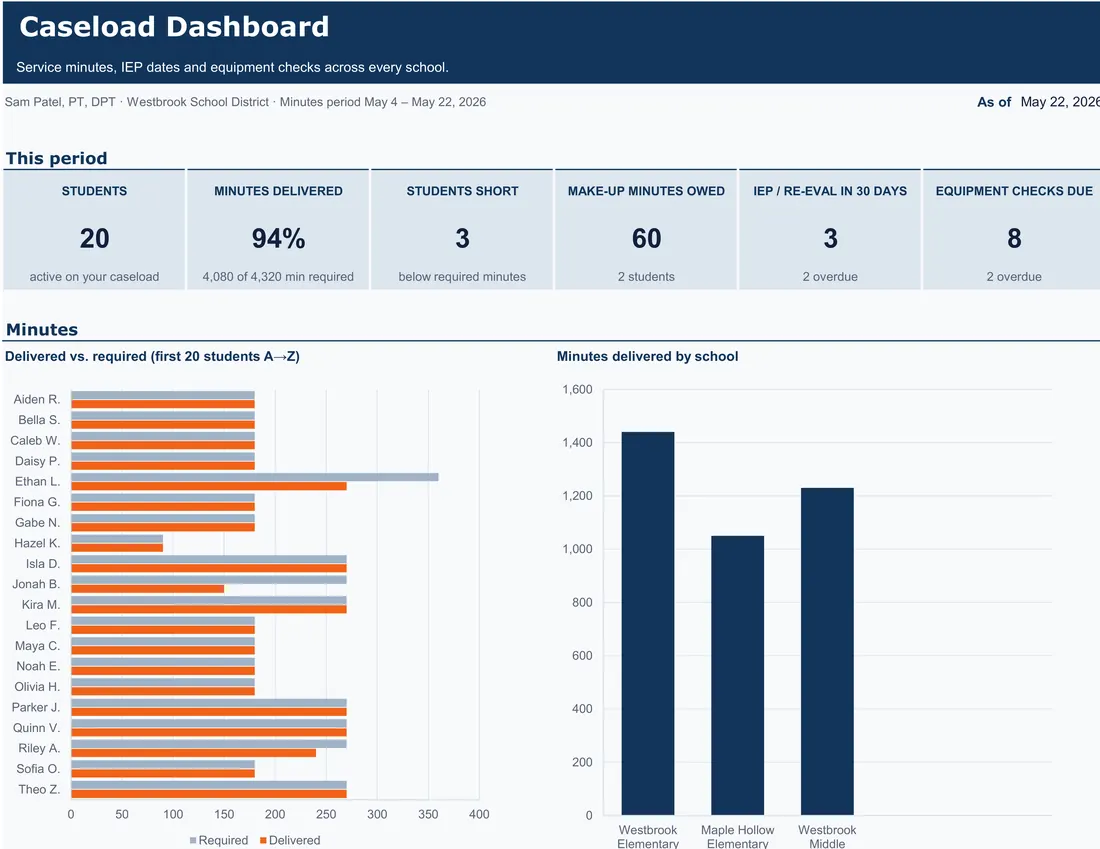
Task: Click the Westbrook Elementary bar
Action: point(648,623)
